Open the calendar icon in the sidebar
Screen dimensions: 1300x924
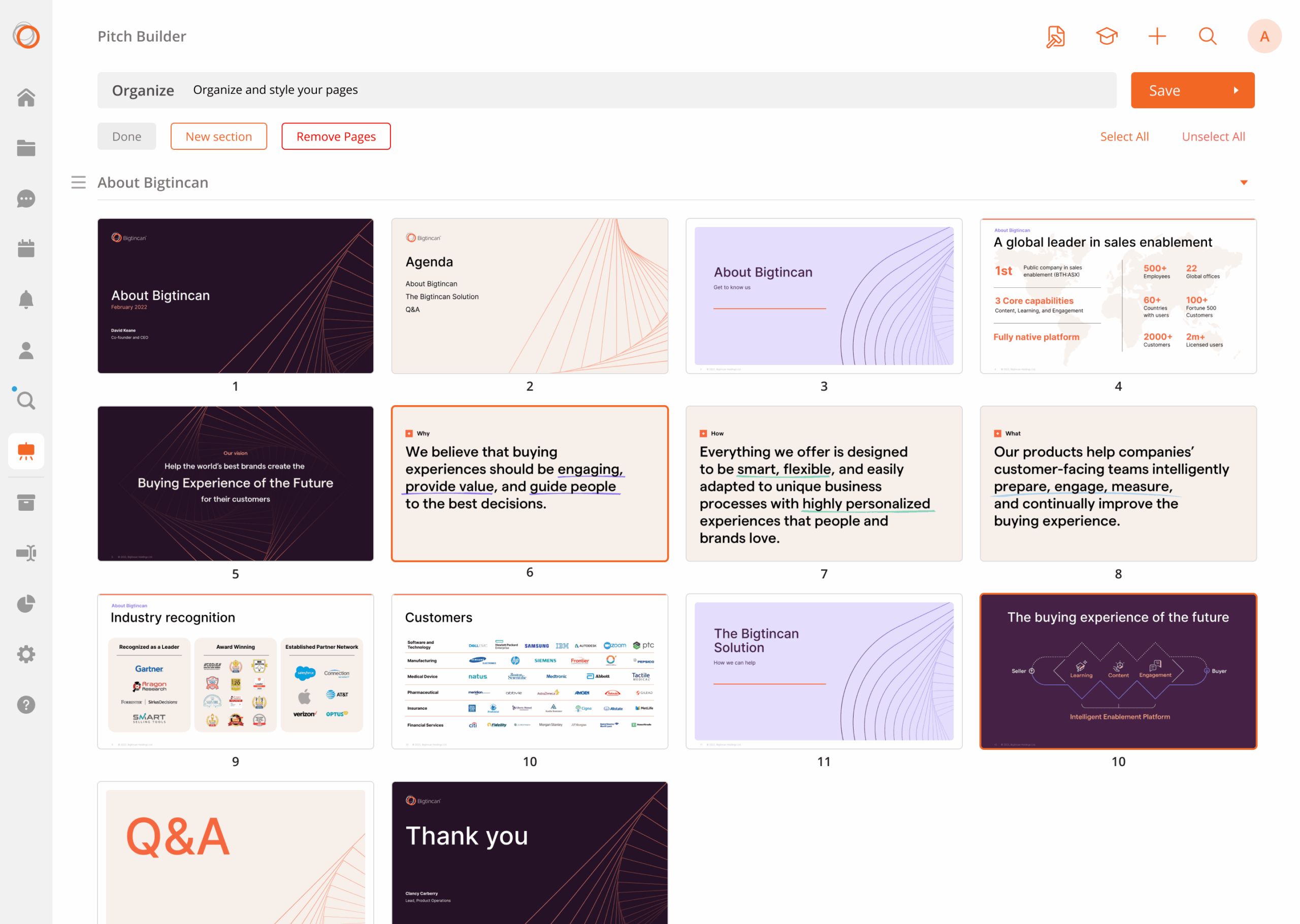click(25, 249)
